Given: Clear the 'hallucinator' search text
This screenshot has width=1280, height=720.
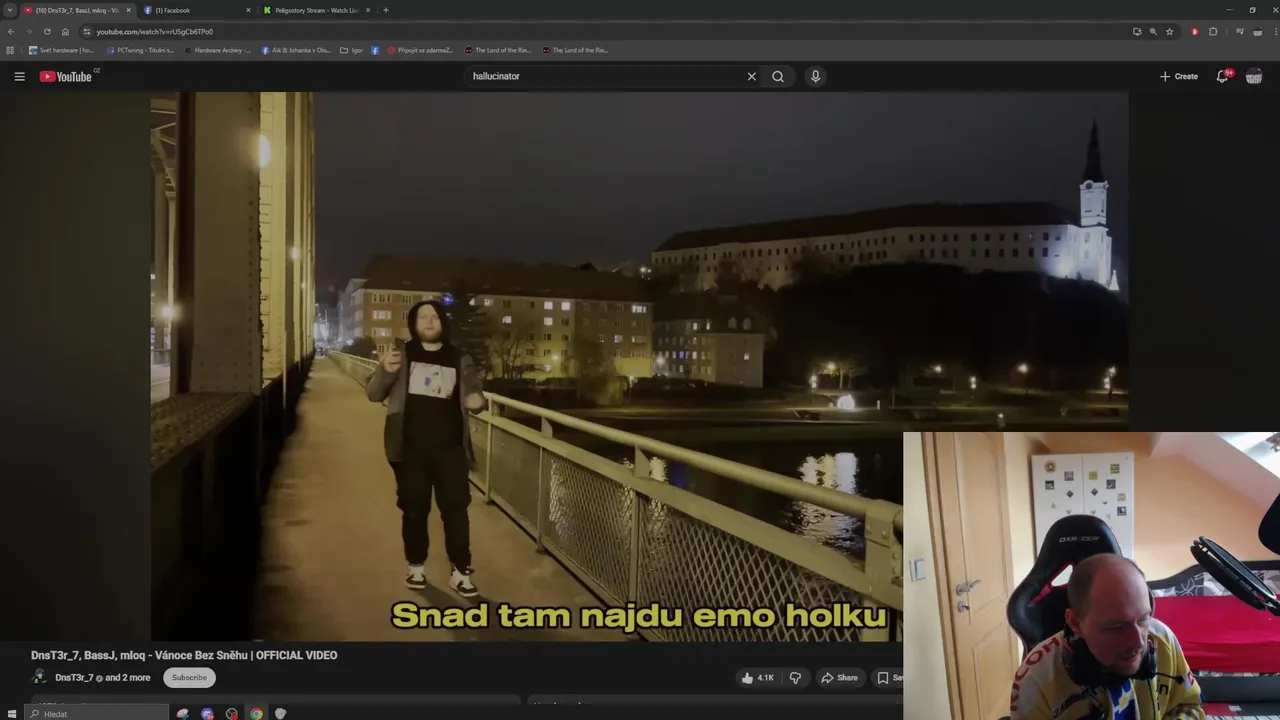Looking at the screenshot, I should (x=752, y=76).
